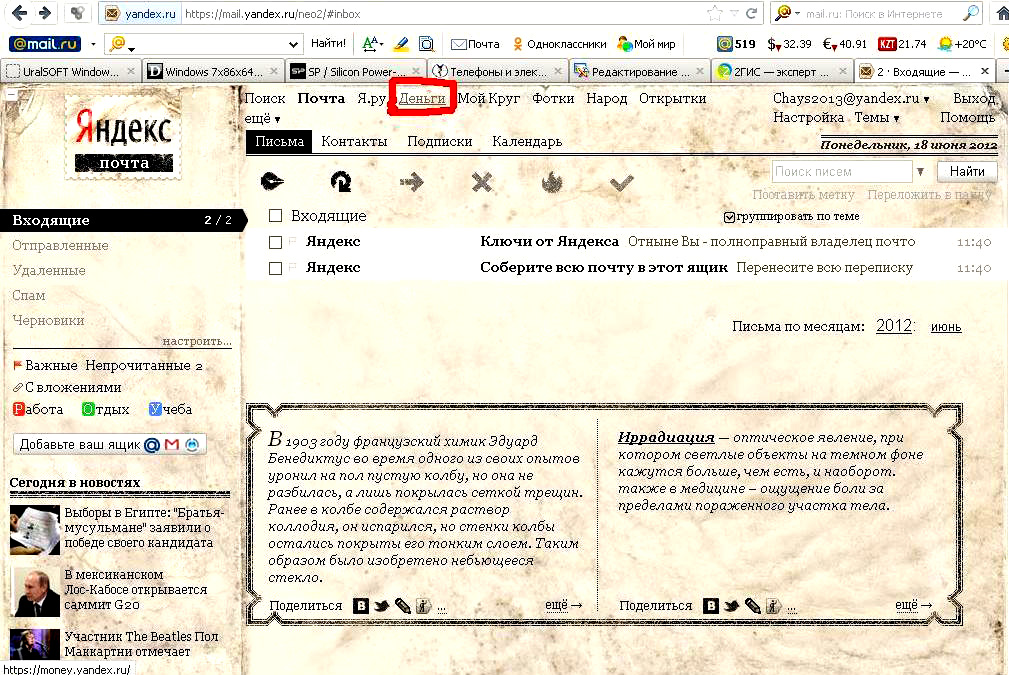The image size is (1009, 675).
Task: Open Мой мир from the mail.ru toolbar
Action: click(646, 44)
